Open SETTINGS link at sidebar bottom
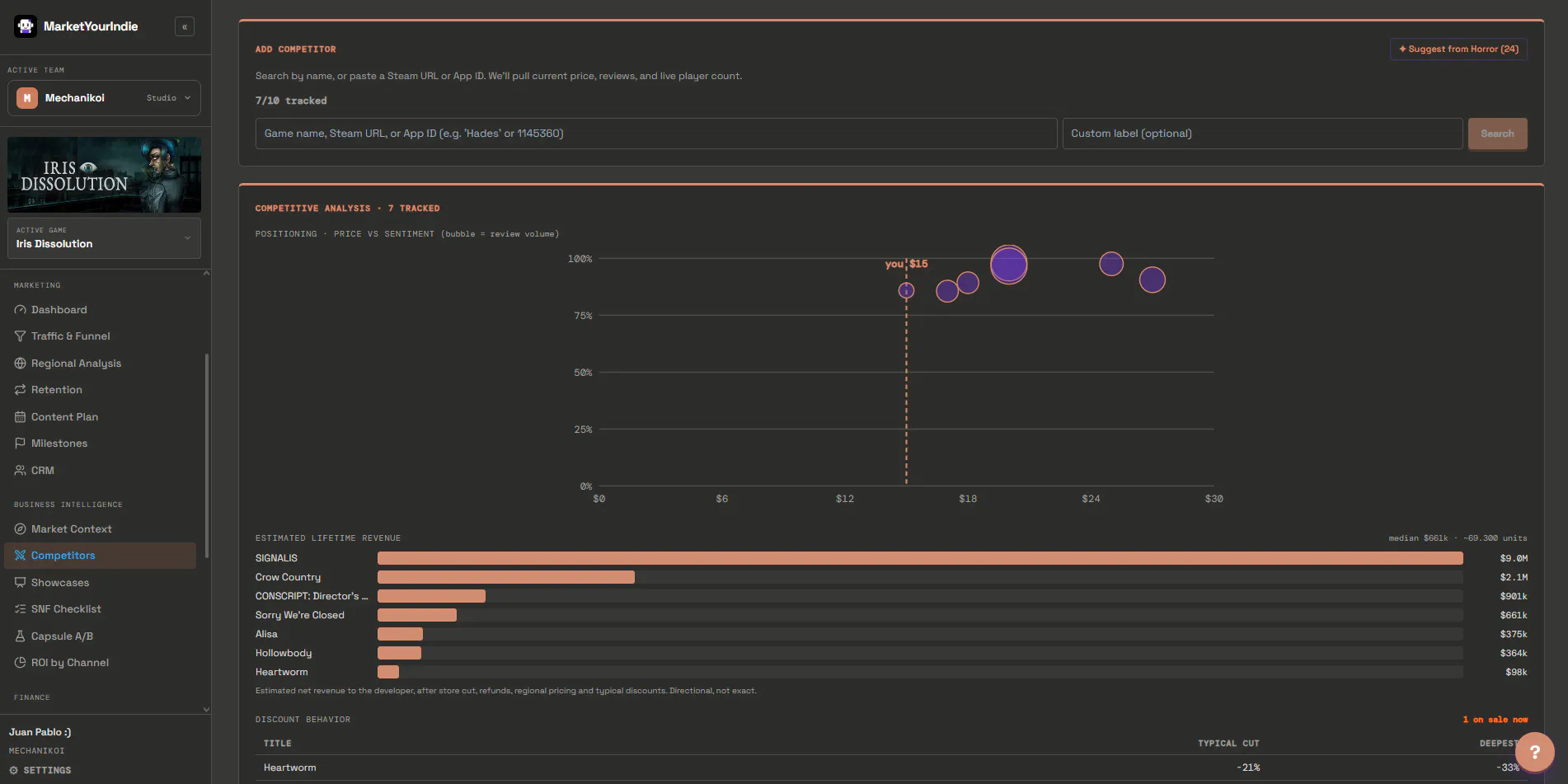The width and height of the screenshot is (1568, 784). click(40, 771)
